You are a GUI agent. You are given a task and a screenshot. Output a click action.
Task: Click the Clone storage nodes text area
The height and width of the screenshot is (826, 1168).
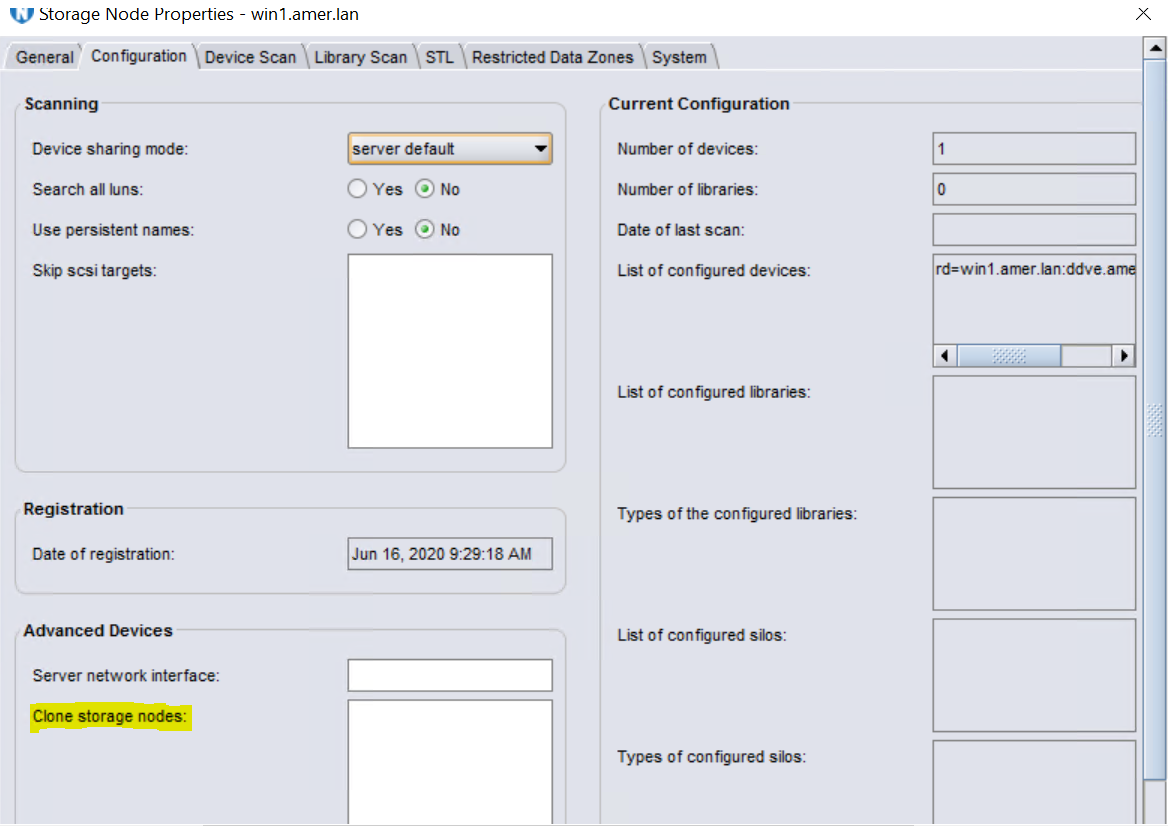450,760
